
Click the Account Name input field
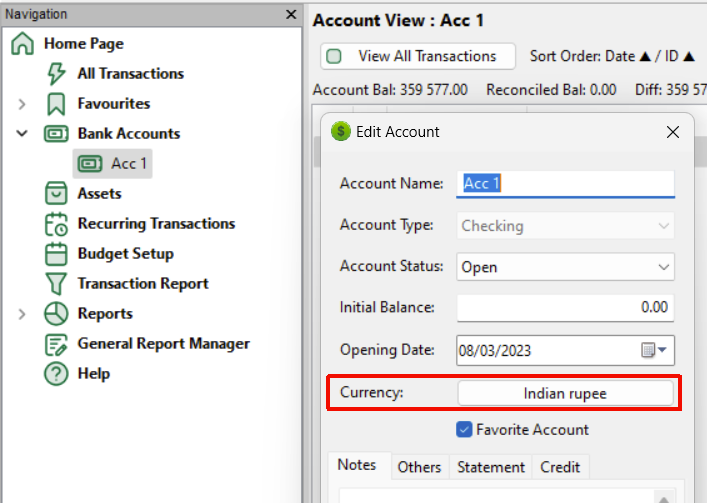click(x=565, y=184)
